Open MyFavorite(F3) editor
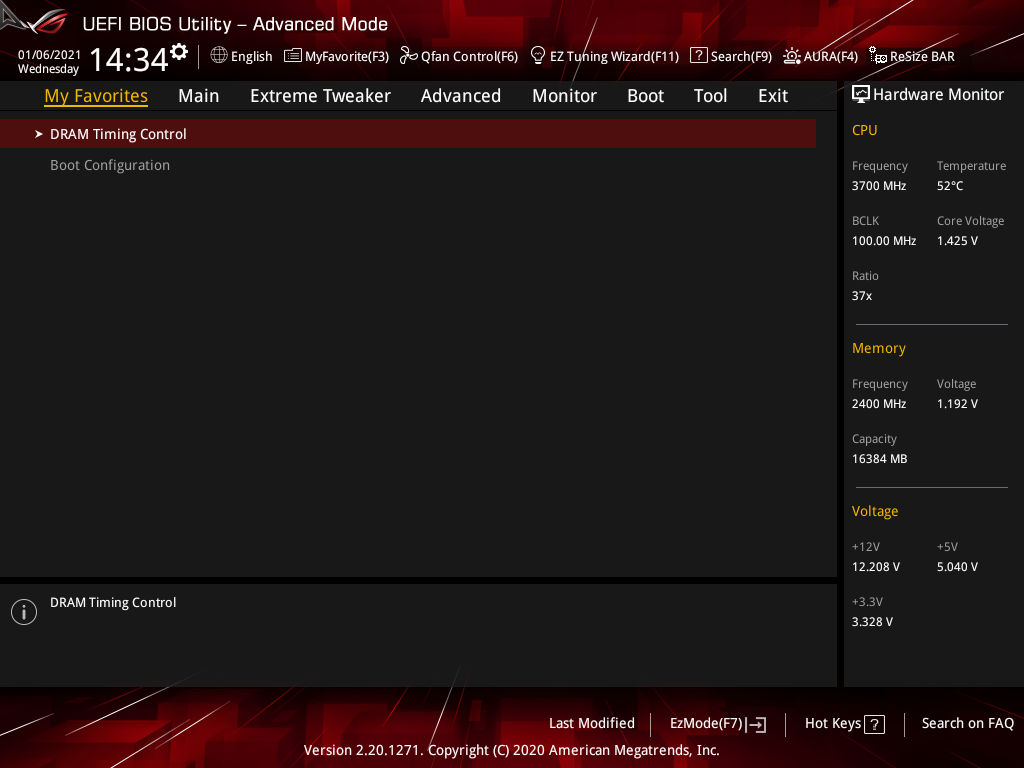This screenshot has width=1024, height=768. (x=347, y=57)
